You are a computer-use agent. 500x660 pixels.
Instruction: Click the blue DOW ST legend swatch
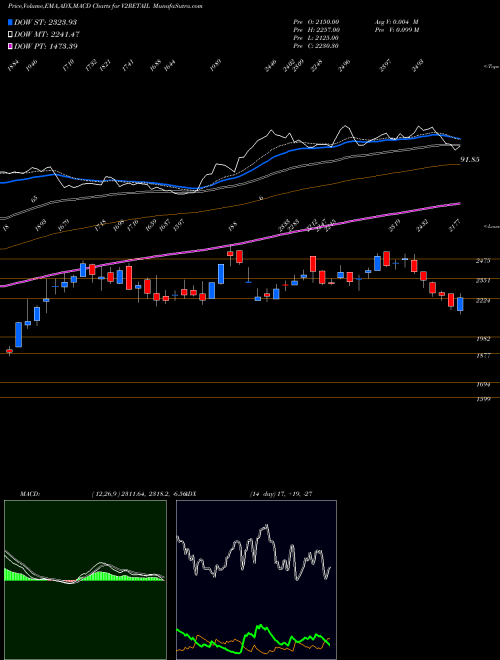pyautogui.click(x=10, y=22)
